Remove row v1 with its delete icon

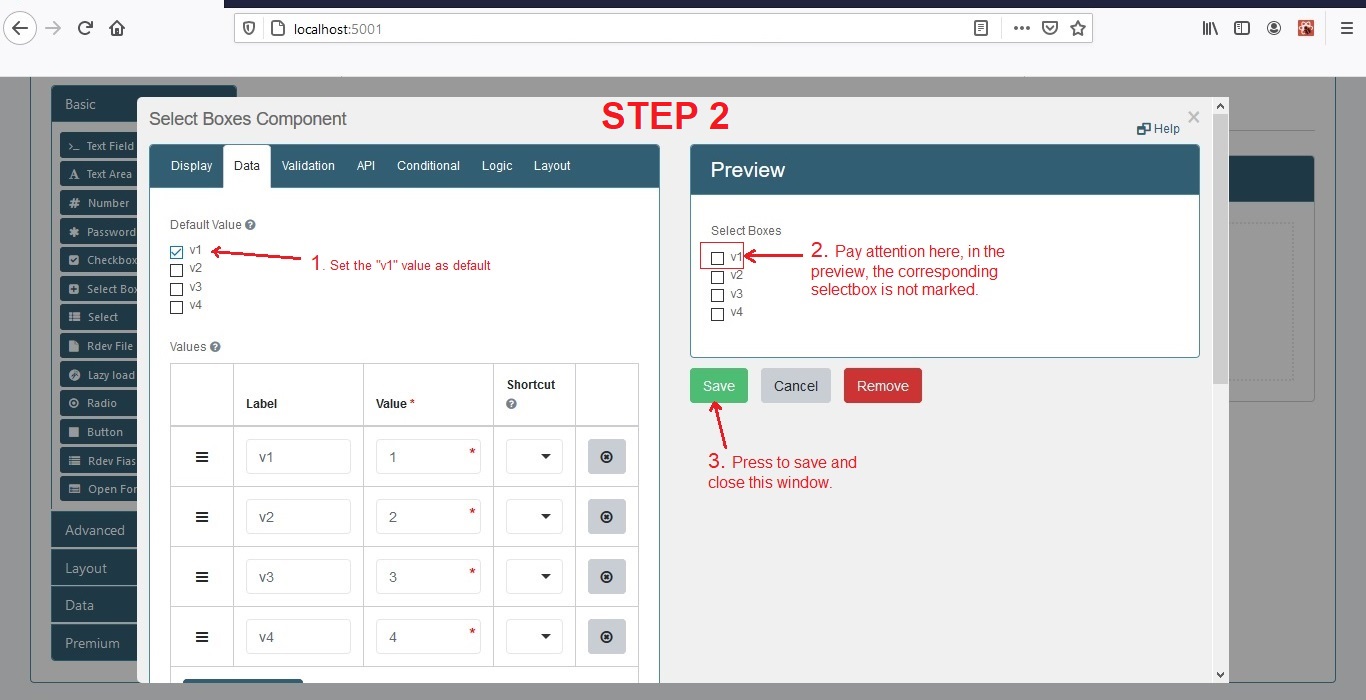tap(606, 456)
